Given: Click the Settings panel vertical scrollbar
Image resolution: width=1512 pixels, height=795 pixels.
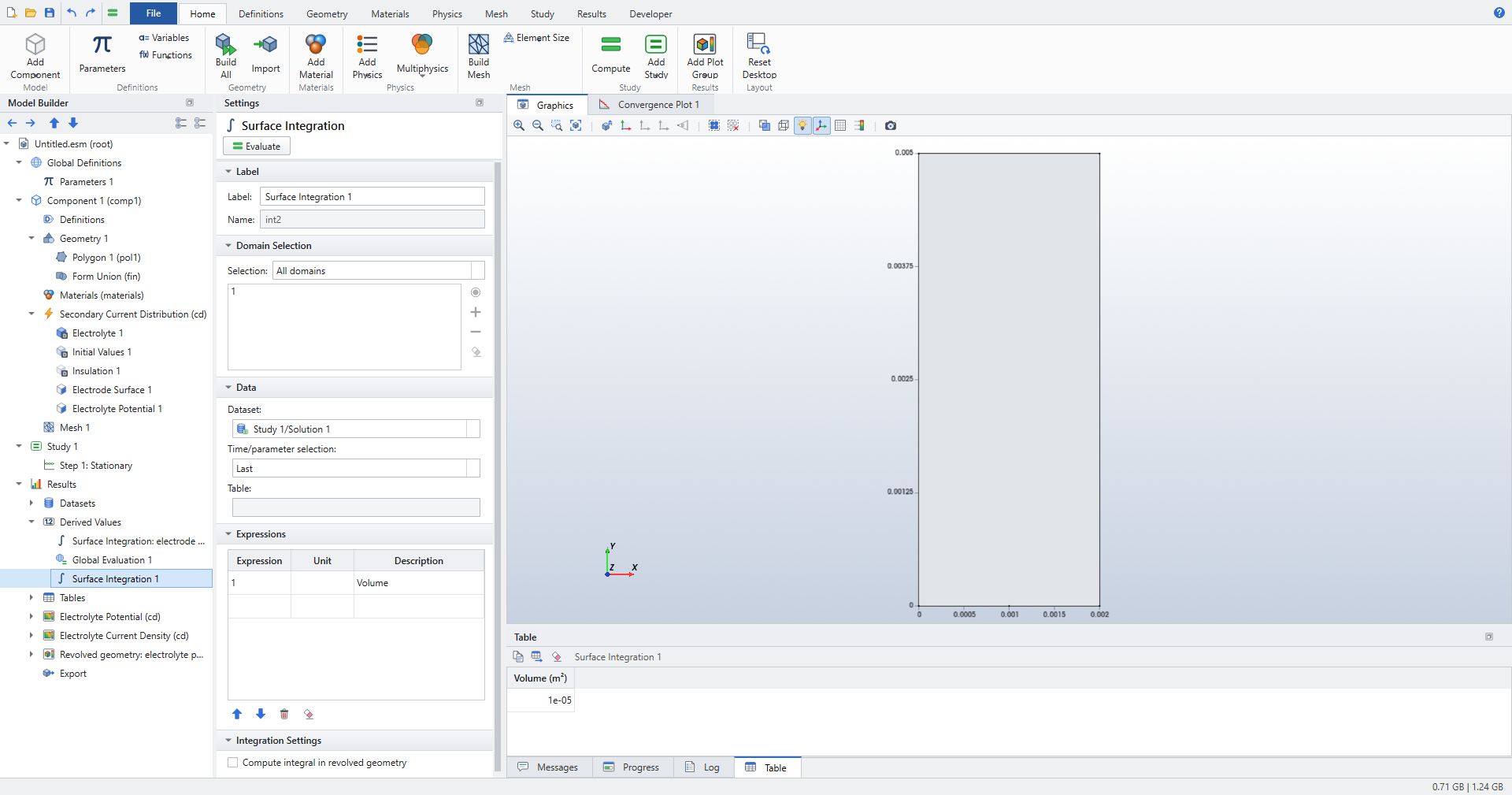Looking at the screenshot, I should (498, 465).
